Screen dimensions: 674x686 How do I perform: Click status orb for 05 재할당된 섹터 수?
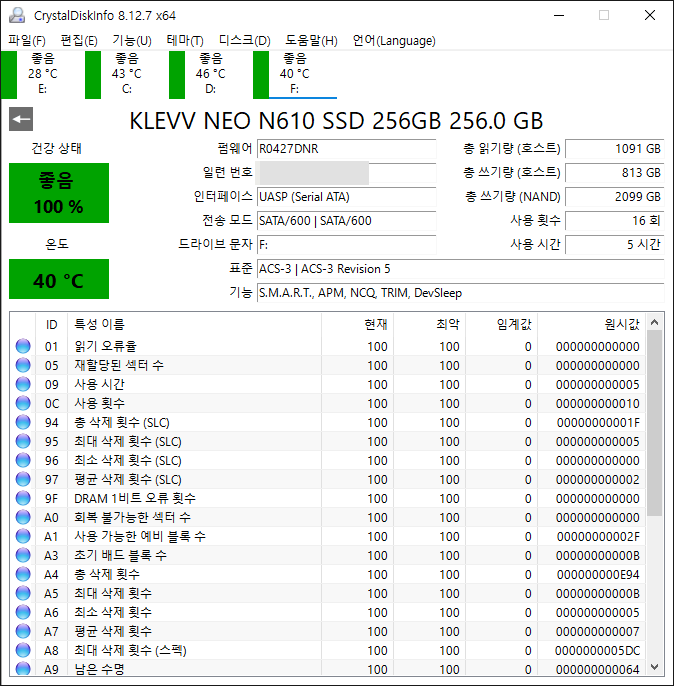(x=23, y=365)
